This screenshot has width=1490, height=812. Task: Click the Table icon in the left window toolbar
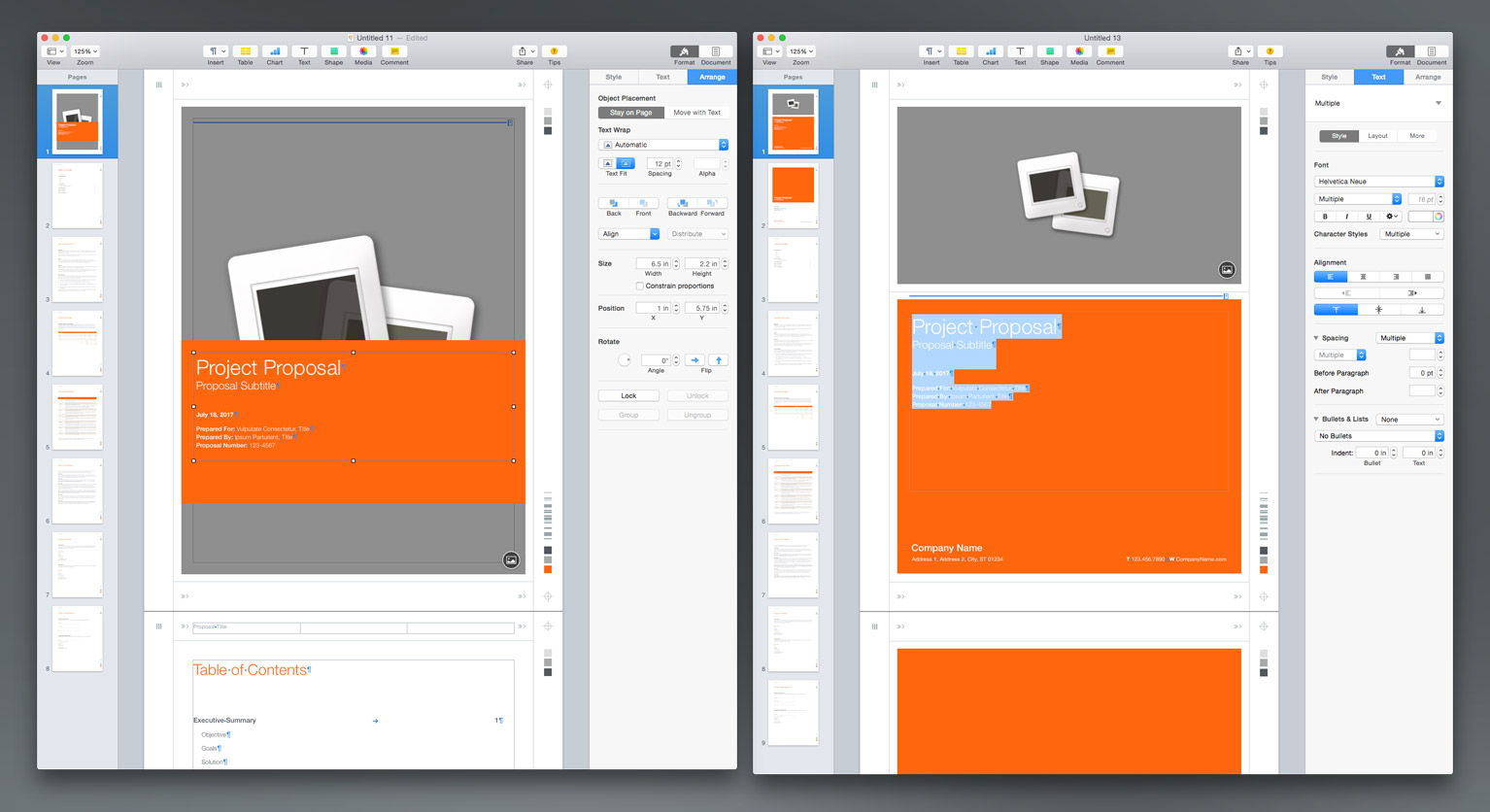(x=245, y=51)
